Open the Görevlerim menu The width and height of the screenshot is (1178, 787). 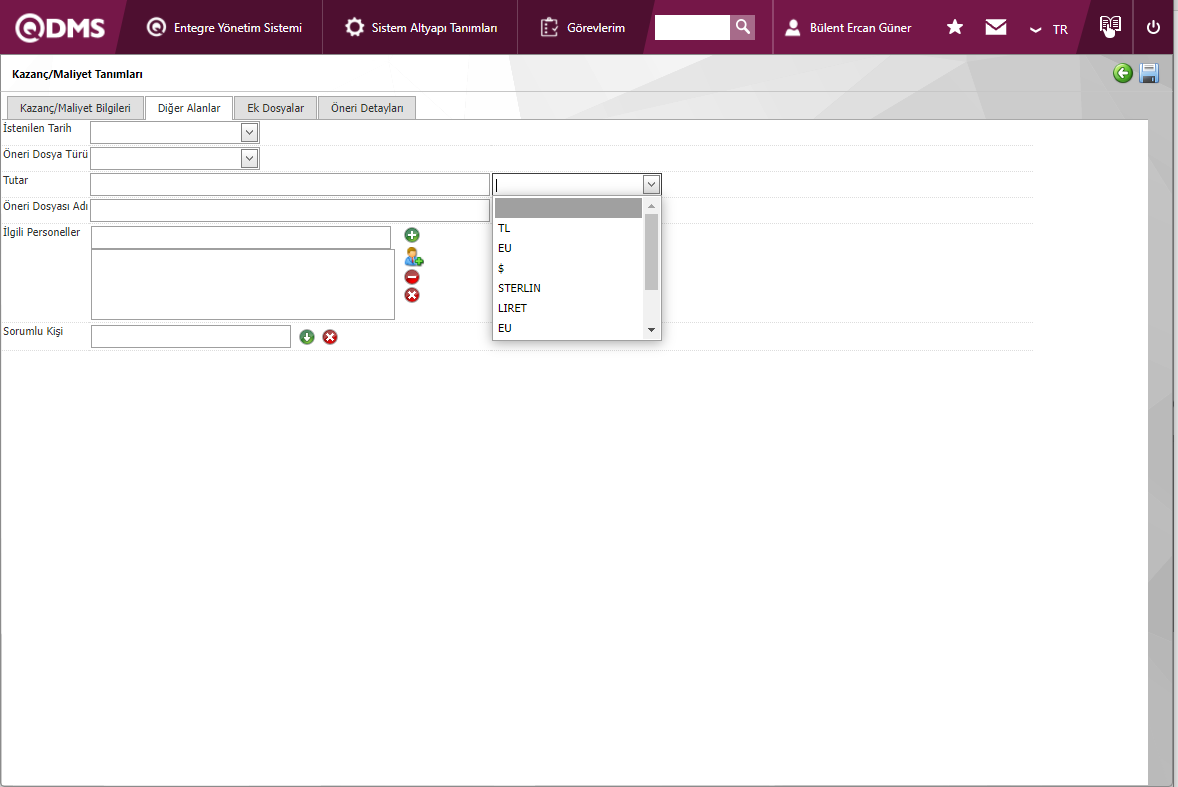click(x=583, y=28)
